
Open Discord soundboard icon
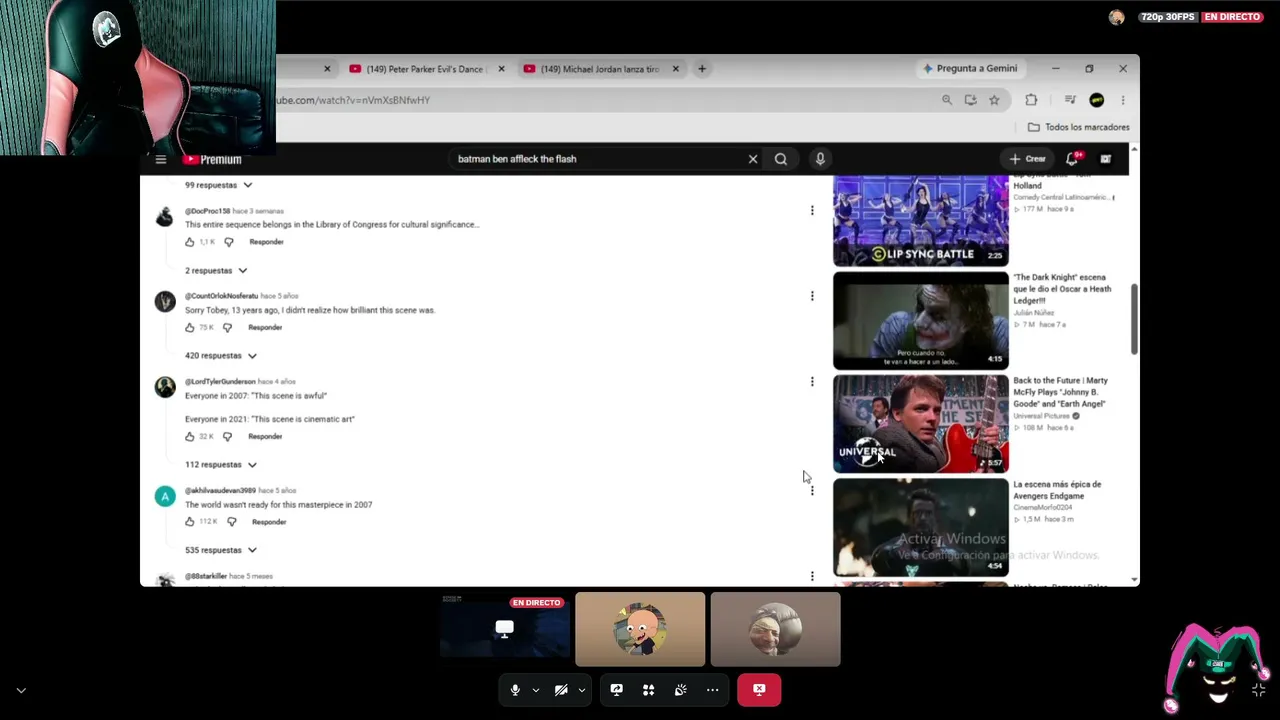click(680, 690)
